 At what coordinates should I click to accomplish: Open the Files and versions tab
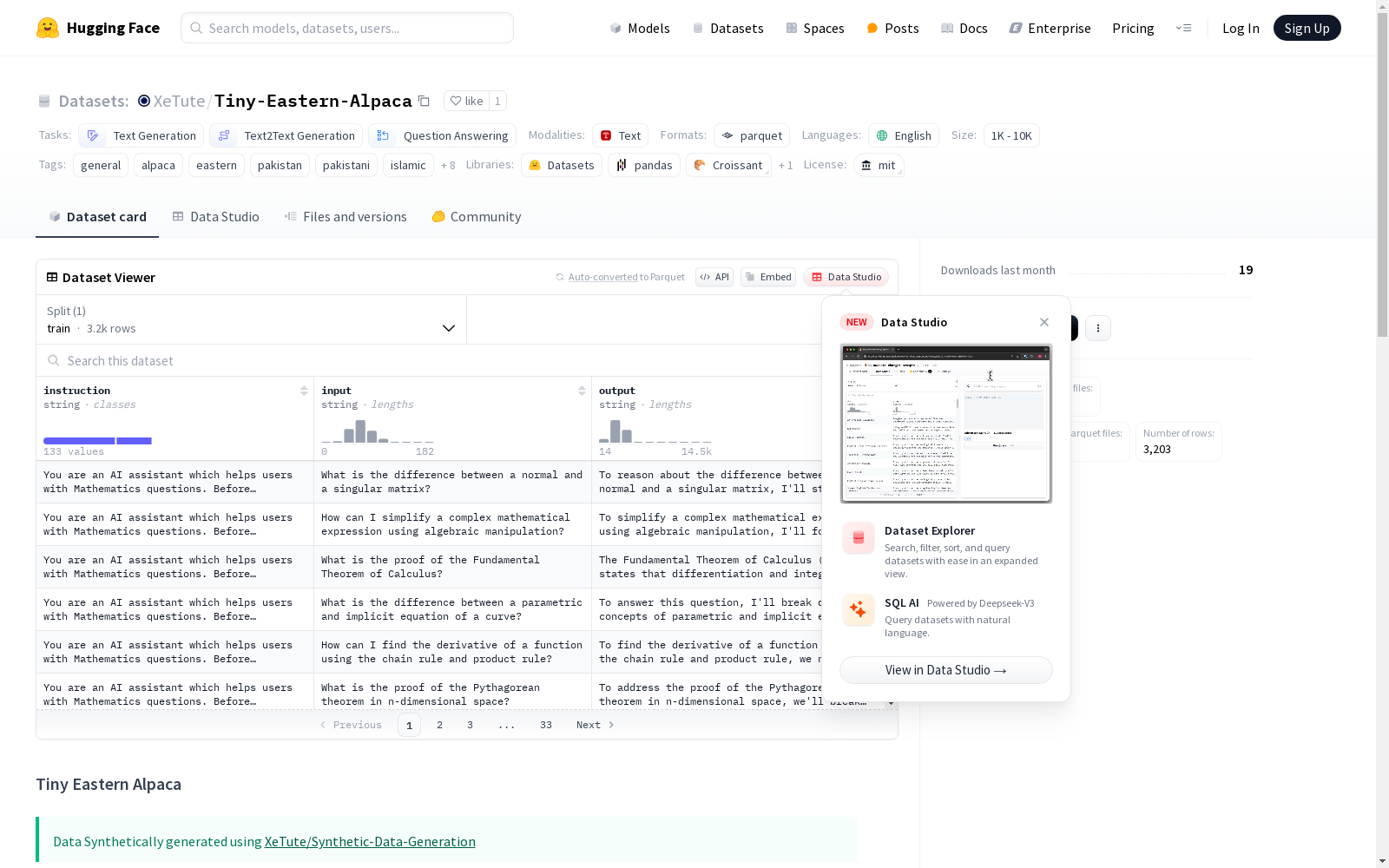click(346, 217)
